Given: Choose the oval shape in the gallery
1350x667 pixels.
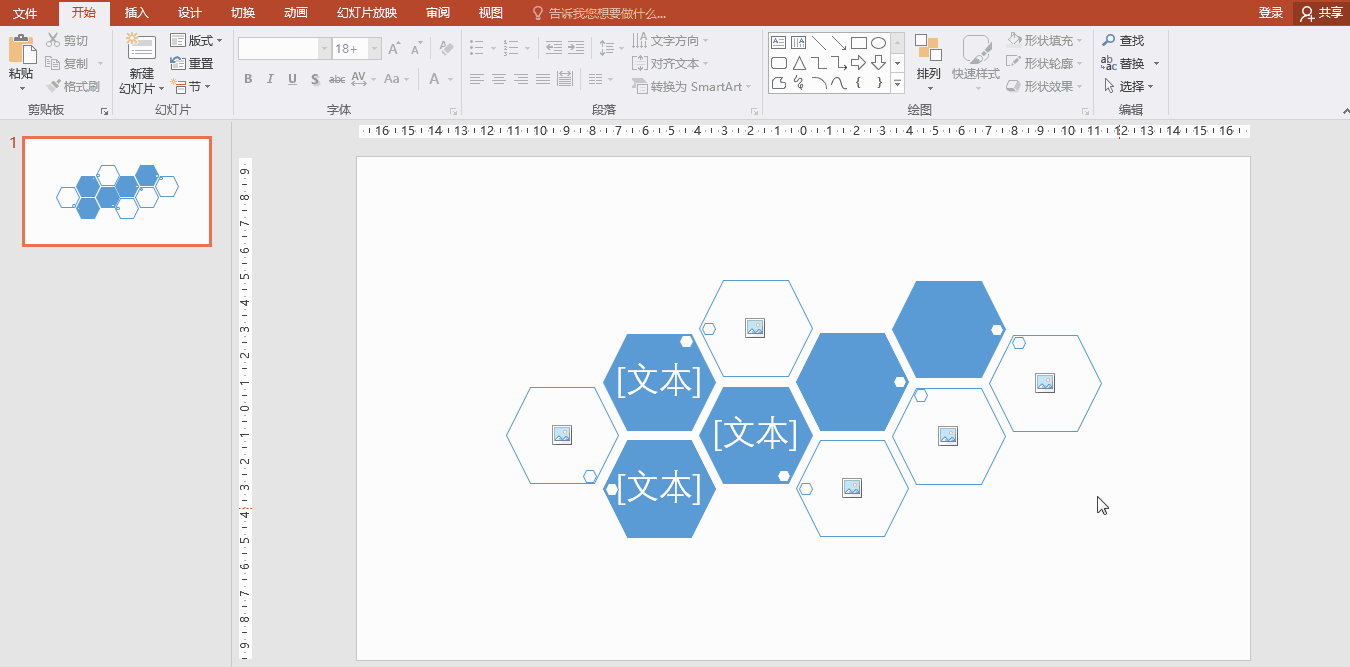Looking at the screenshot, I should (878, 42).
